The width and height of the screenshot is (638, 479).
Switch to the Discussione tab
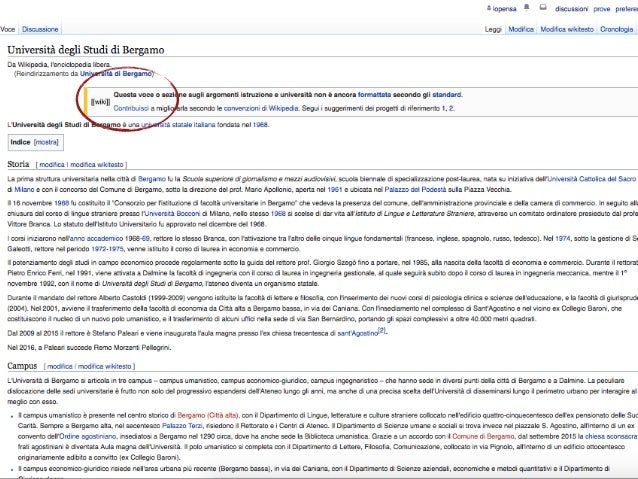click(x=40, y=29)
